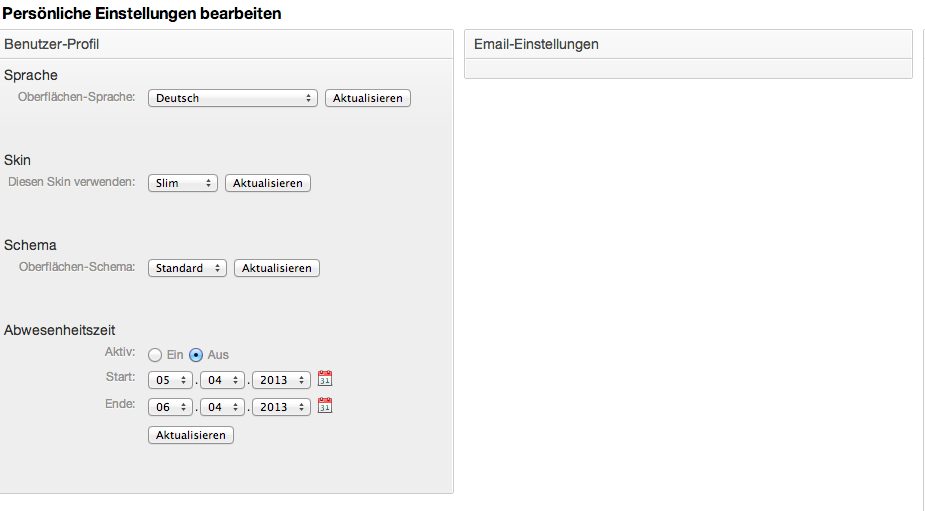Image resolution: width=925 pixels, height=511 pixels.
Task: Click Aktualisieren next to the language dropdown
Action: click(x=368, y=98)
